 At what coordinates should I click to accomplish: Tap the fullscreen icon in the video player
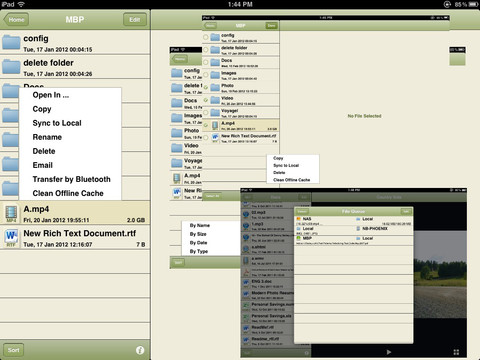click(456, 352)
